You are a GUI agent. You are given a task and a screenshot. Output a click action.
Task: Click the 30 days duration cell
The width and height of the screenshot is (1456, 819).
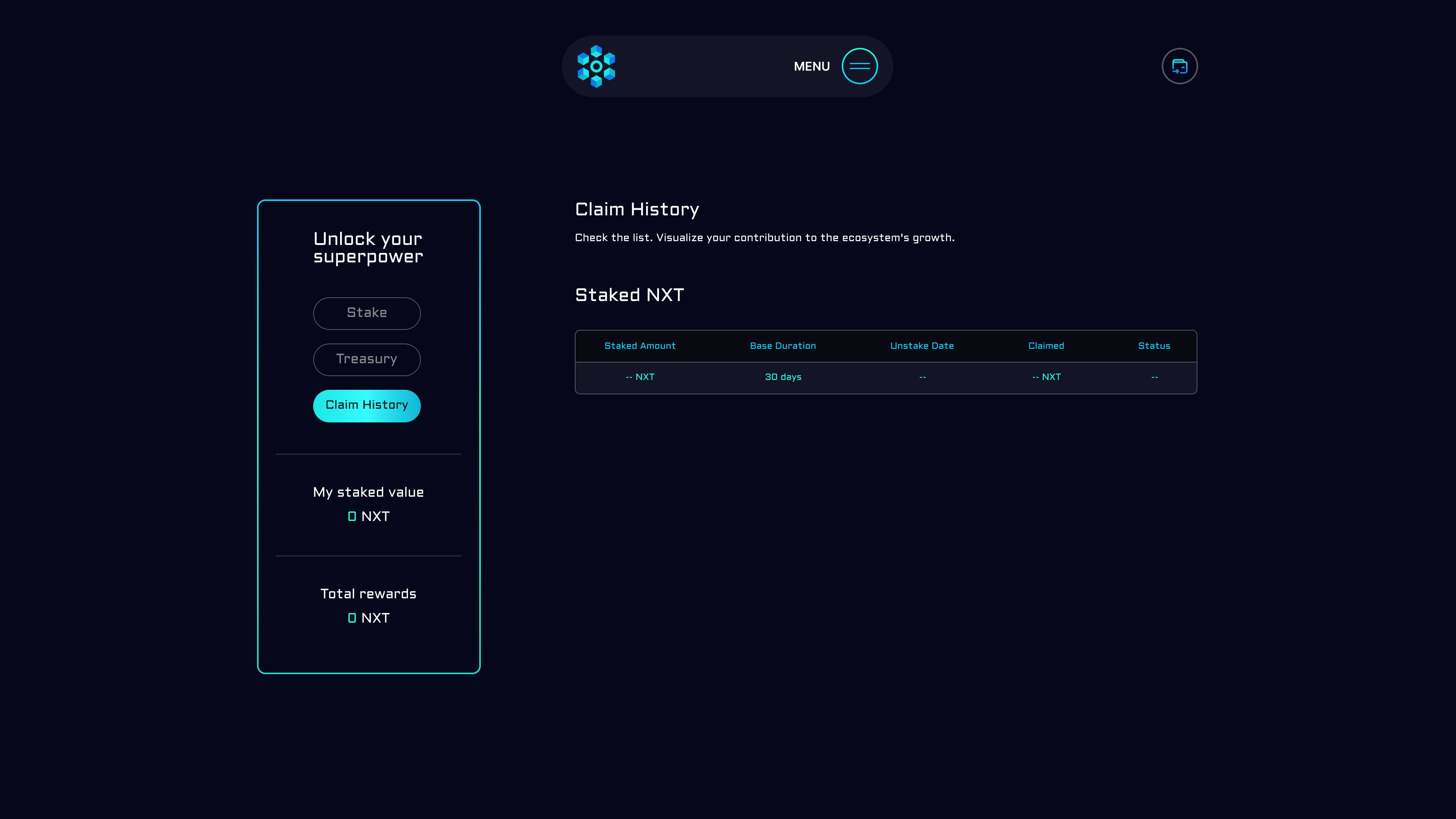point(782,377)
